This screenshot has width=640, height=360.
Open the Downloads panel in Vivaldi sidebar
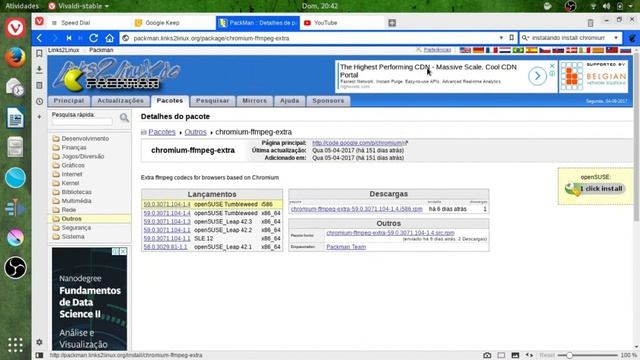pos(39,69)
